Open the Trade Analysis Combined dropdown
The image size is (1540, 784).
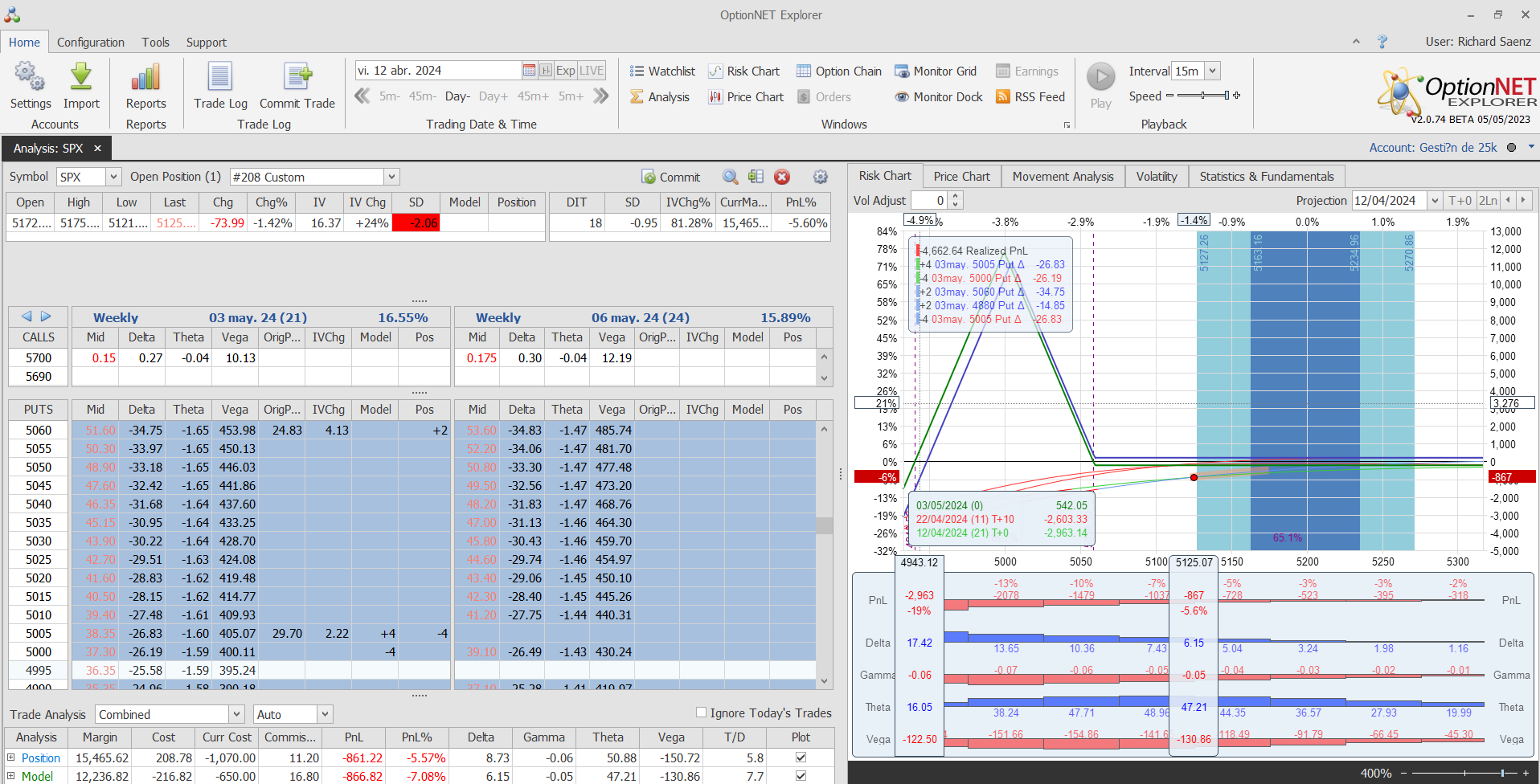(236, 714)
